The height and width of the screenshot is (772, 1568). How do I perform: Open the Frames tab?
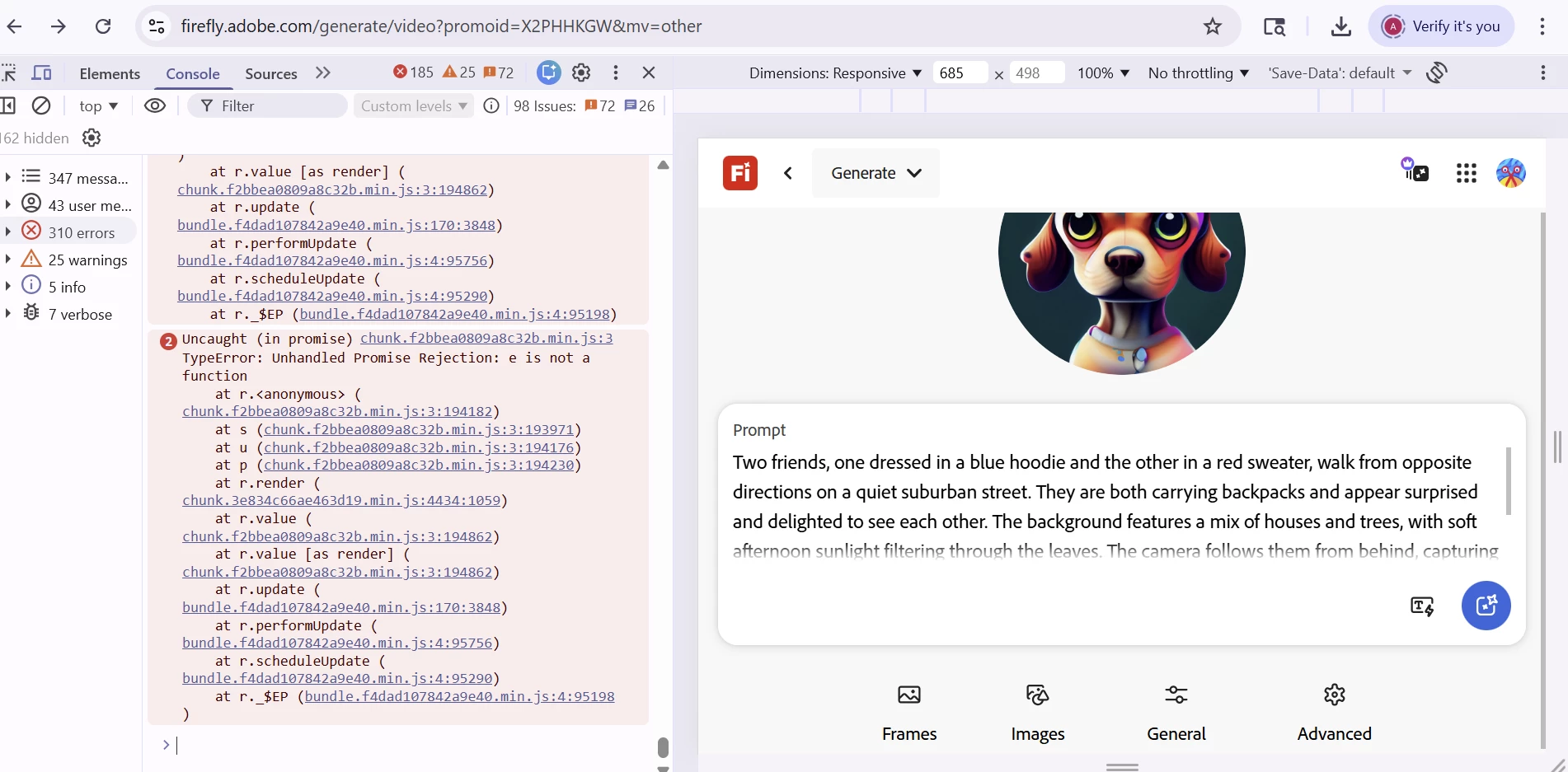pos(909,713)
